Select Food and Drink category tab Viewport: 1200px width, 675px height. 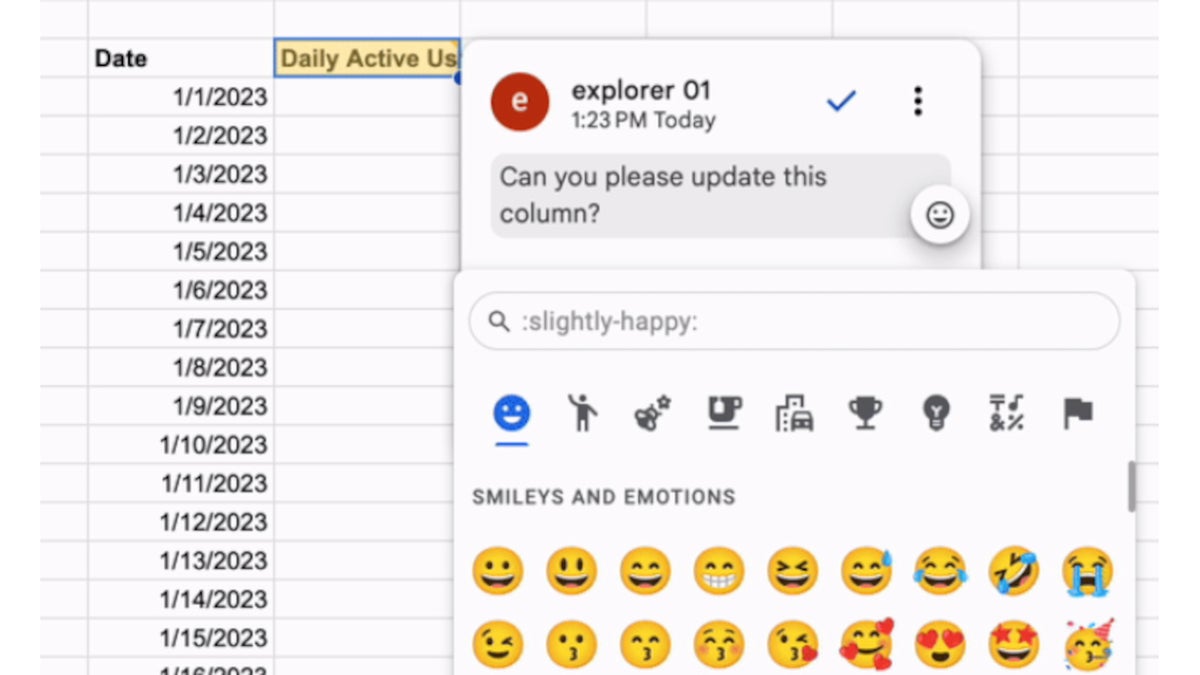(724, 412)
